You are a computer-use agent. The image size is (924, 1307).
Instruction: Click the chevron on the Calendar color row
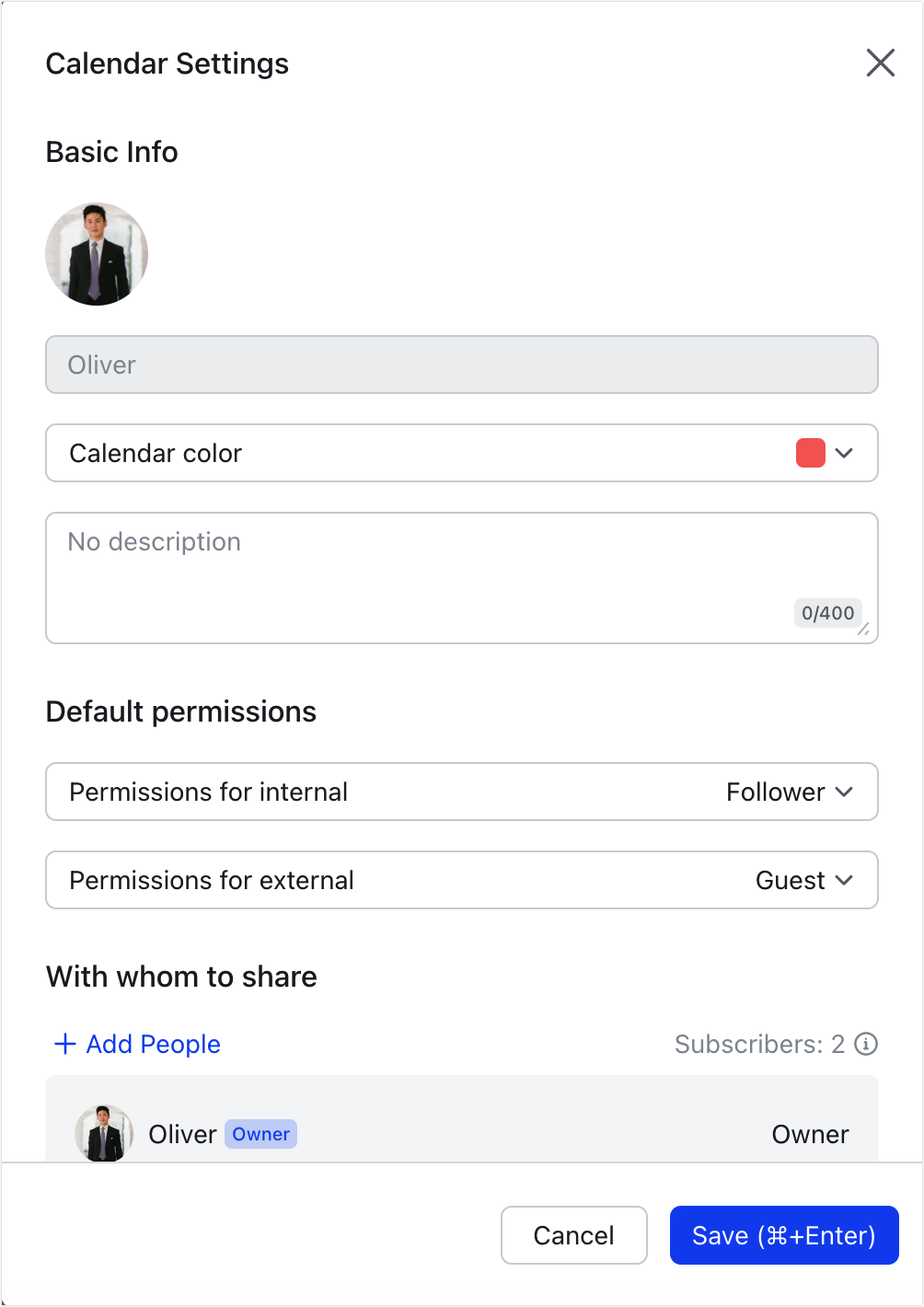(x=846, y=453)
